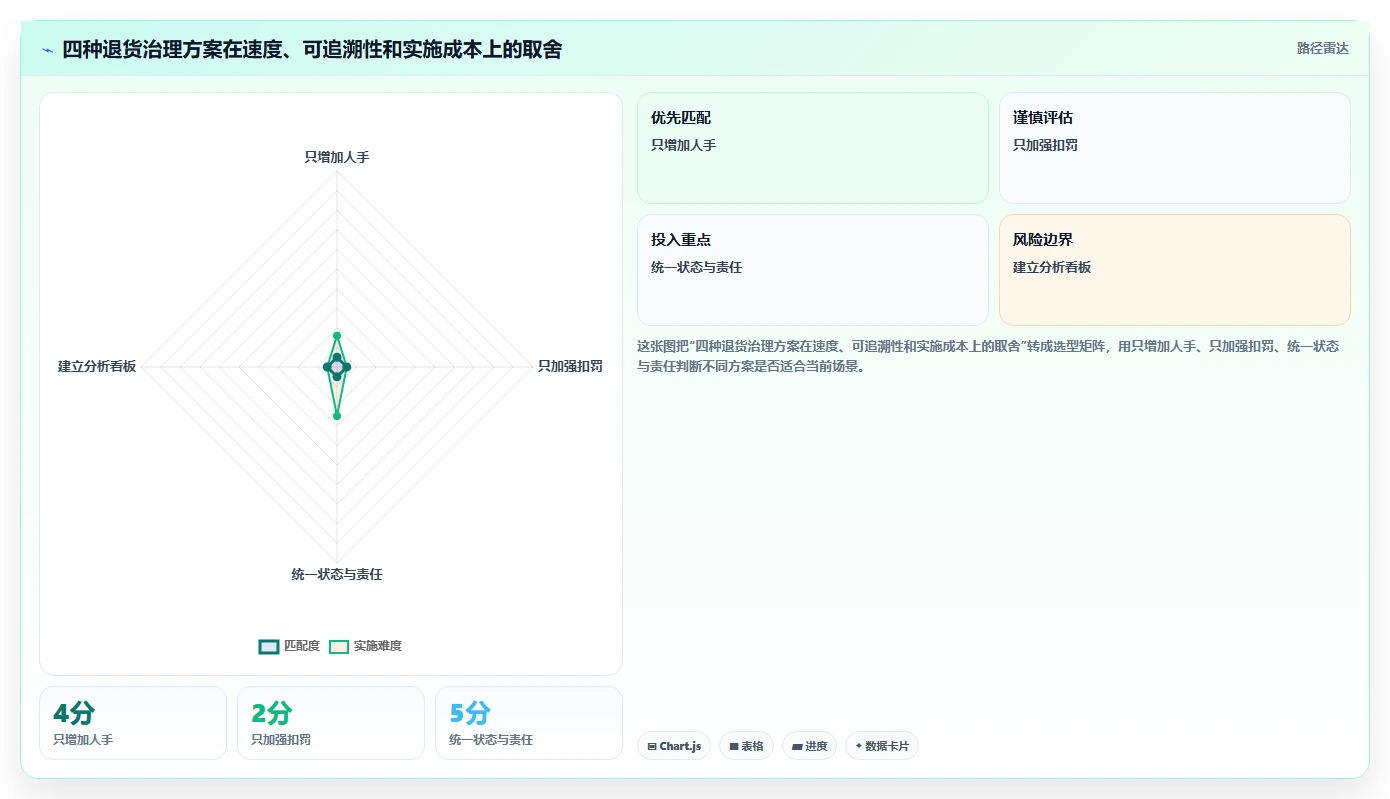
Task: Click the radar axis label 只加强扣罚
Action: [570, 366]
